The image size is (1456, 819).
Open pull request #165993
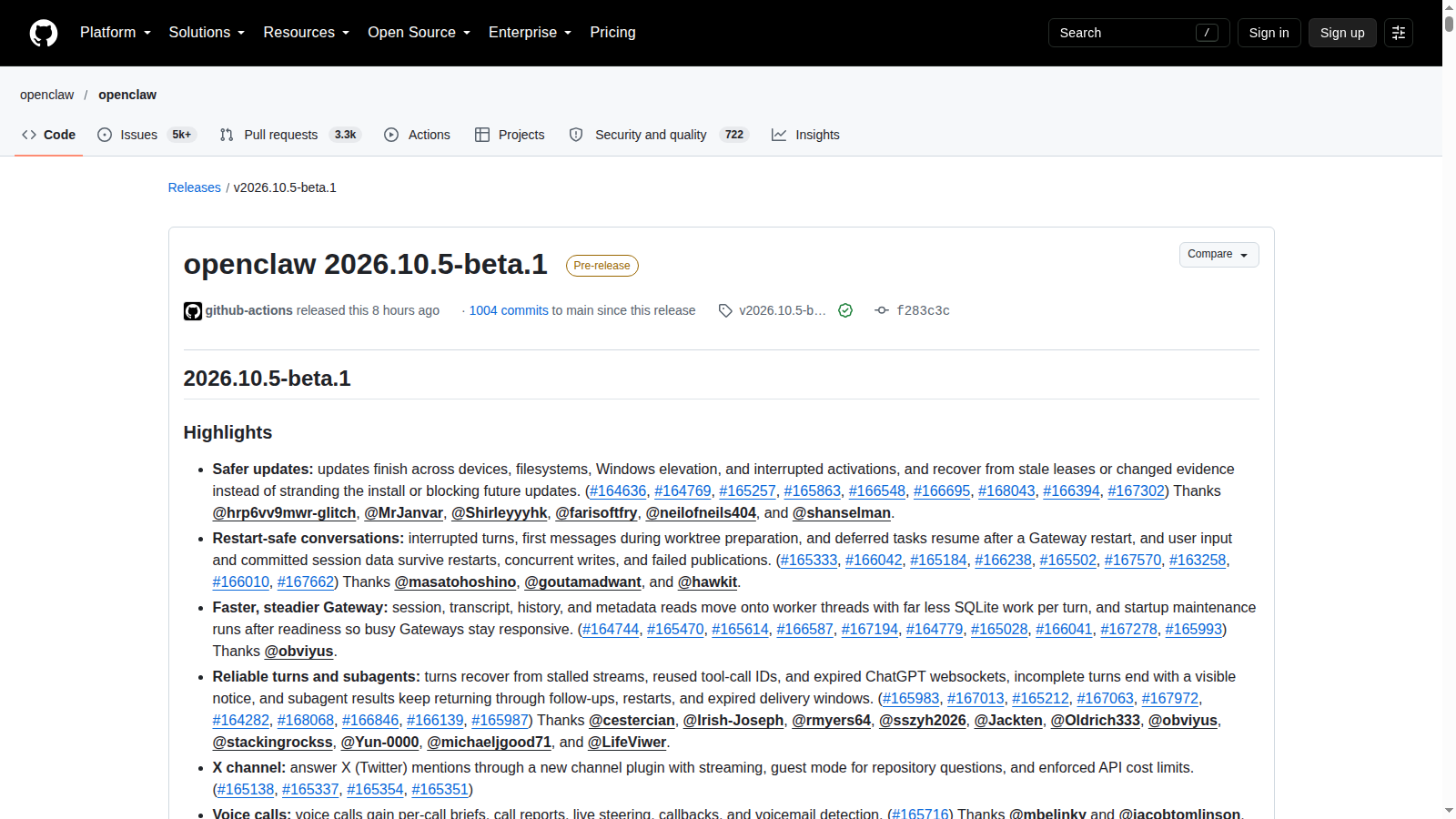click(x=1194, y=629)
